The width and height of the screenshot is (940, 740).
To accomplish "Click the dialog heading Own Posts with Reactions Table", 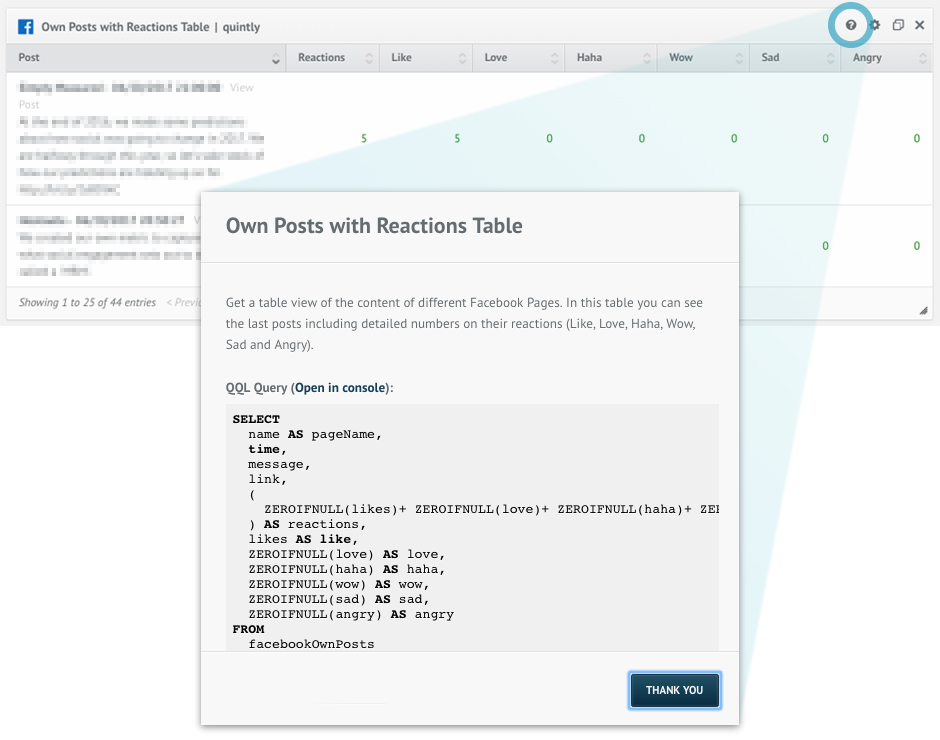I will tap(374, 226).
